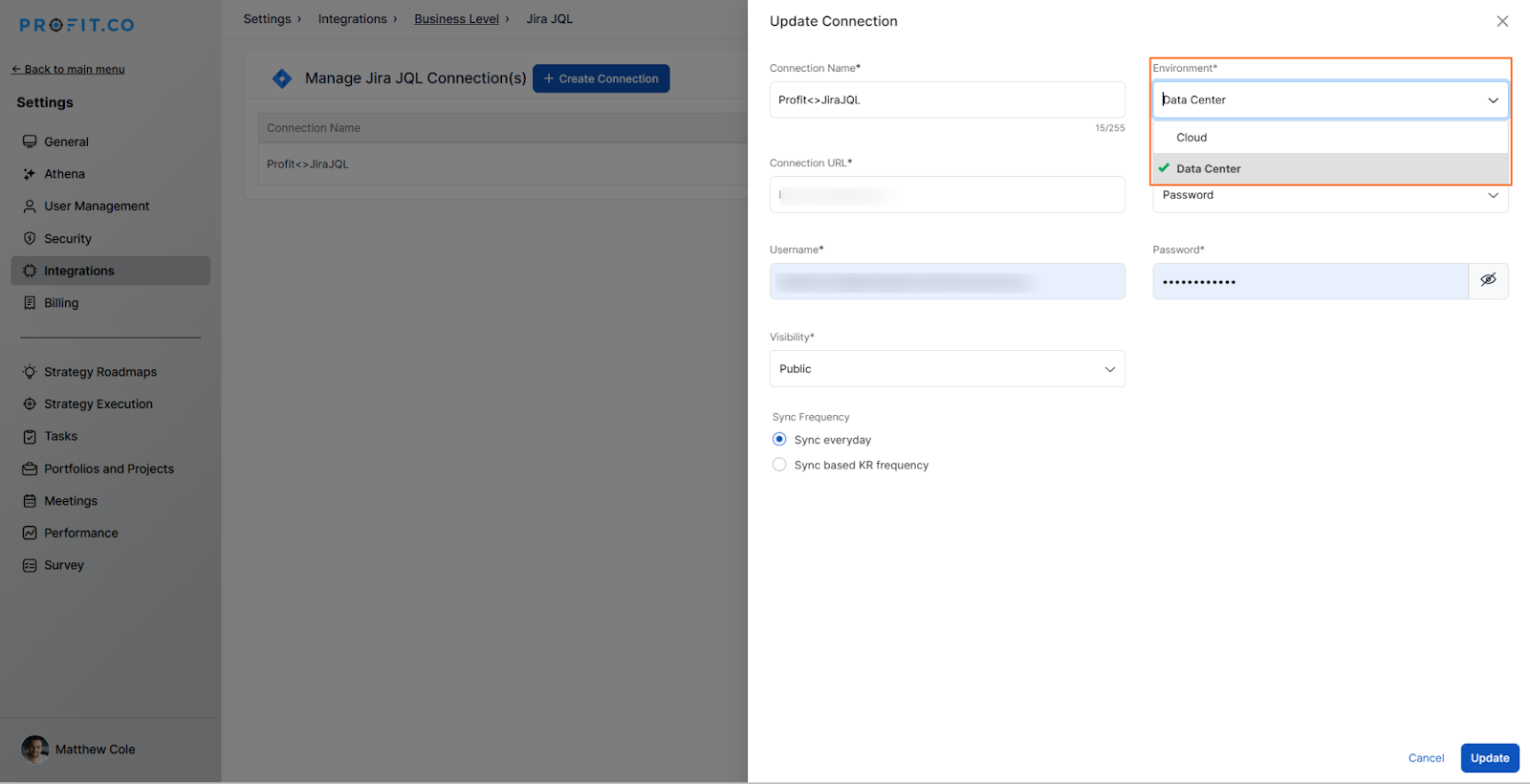Click the Password input field

1310,281
